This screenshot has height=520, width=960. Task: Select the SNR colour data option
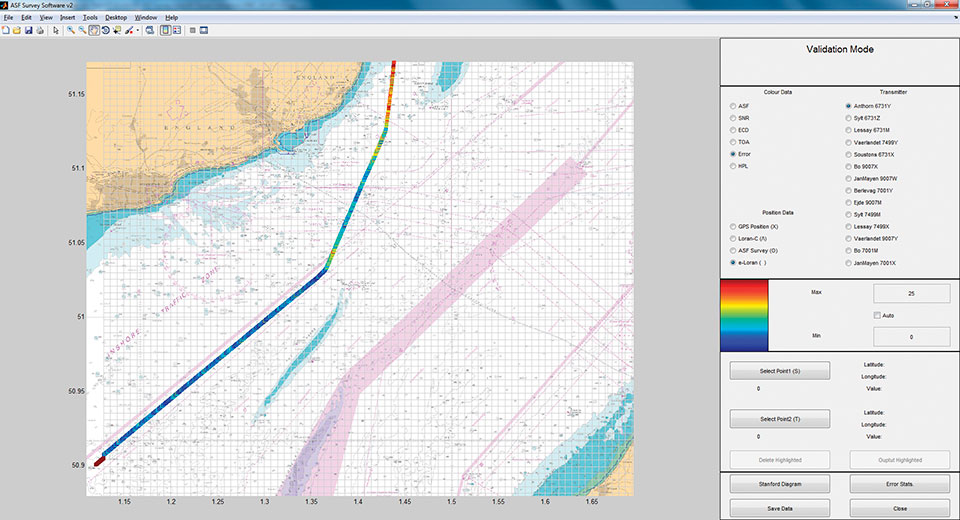click(733, 118)
